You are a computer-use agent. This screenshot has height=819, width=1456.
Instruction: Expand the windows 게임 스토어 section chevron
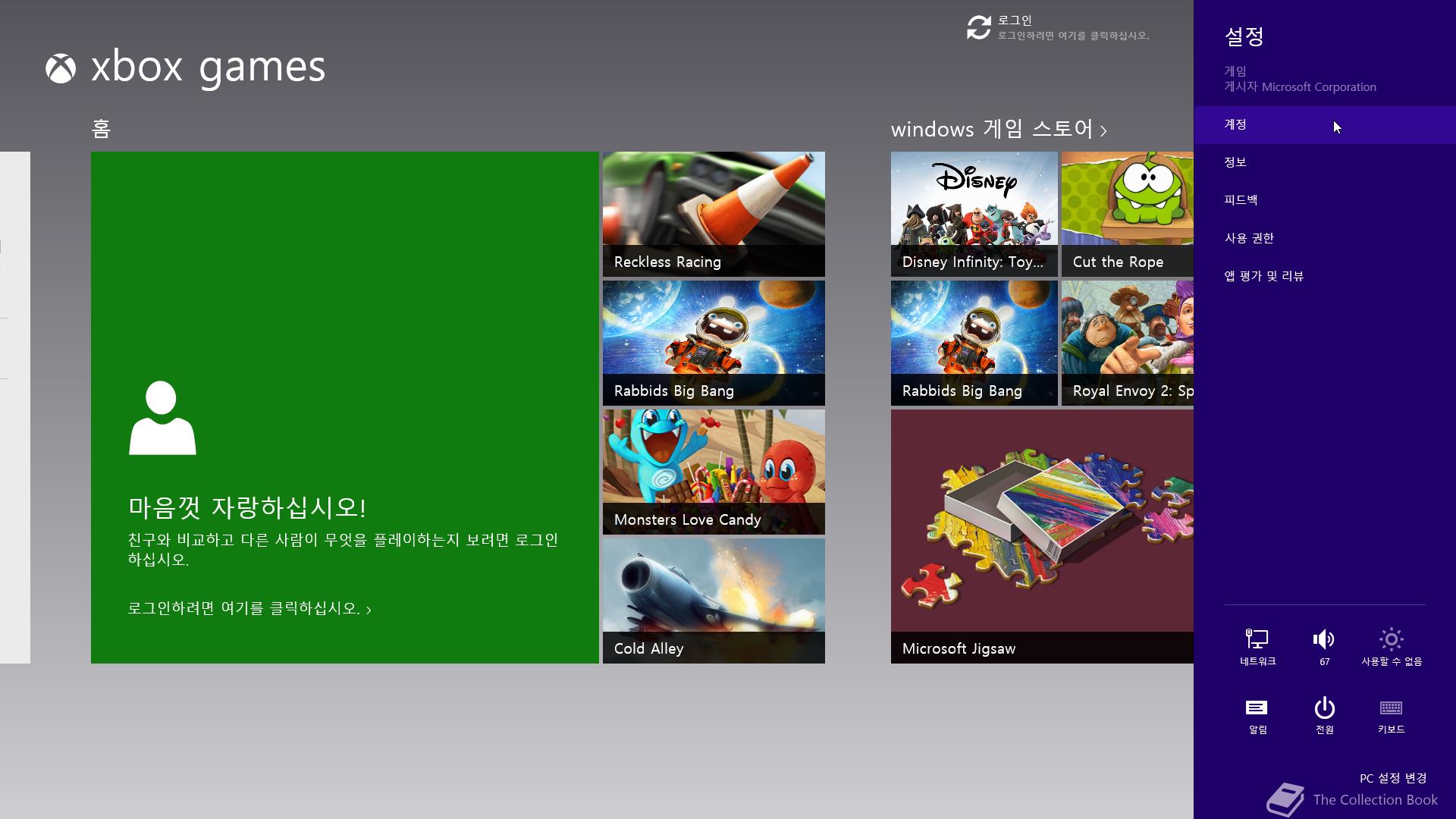point(1103,131)
